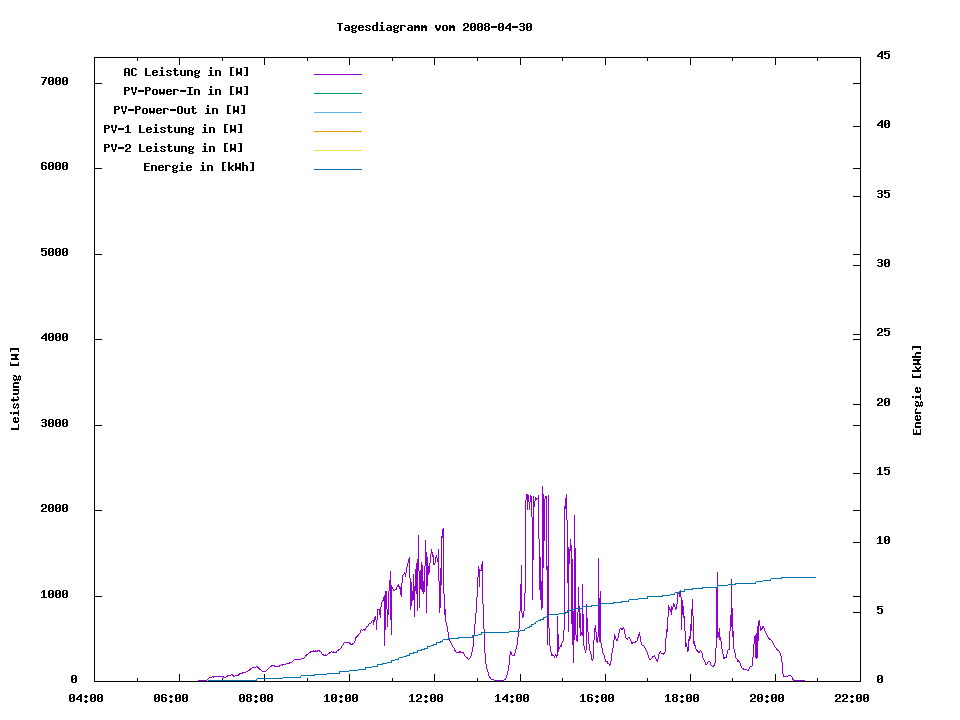This screenshot has width=960, height=720.
Task: Click the 2000 tick on the power axis
Action: point(54,509)
